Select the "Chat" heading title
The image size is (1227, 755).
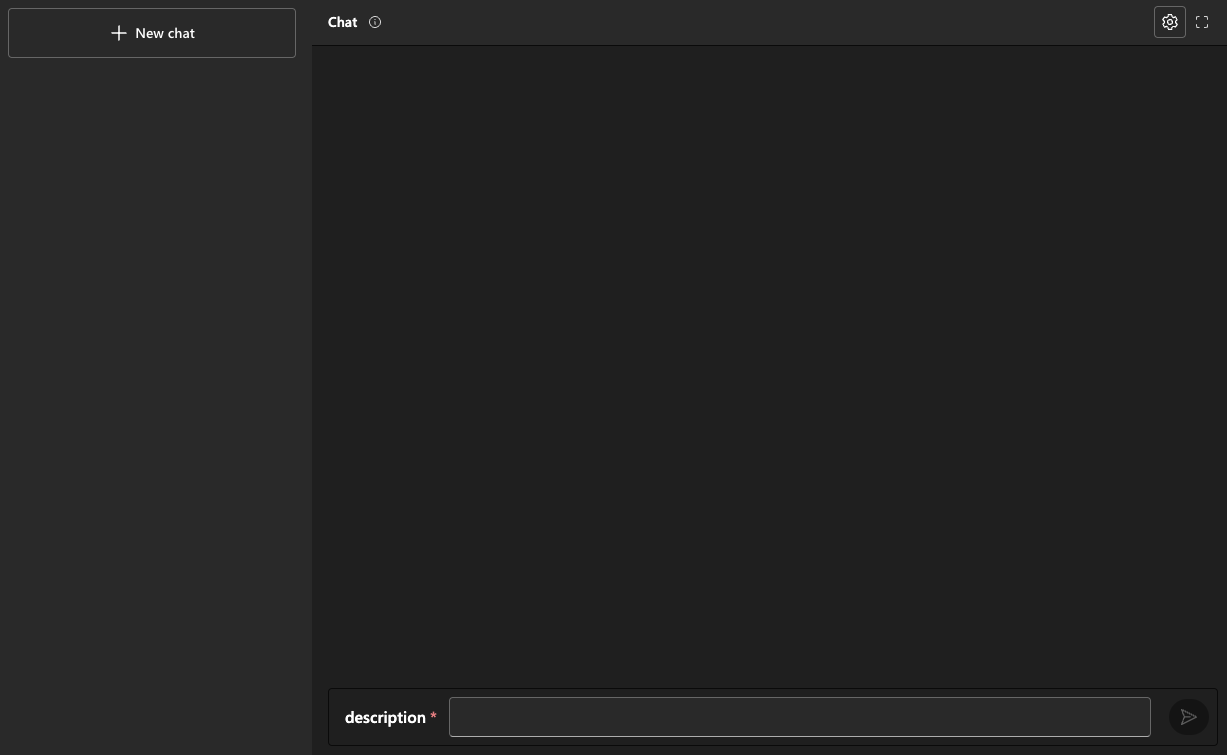342,22
